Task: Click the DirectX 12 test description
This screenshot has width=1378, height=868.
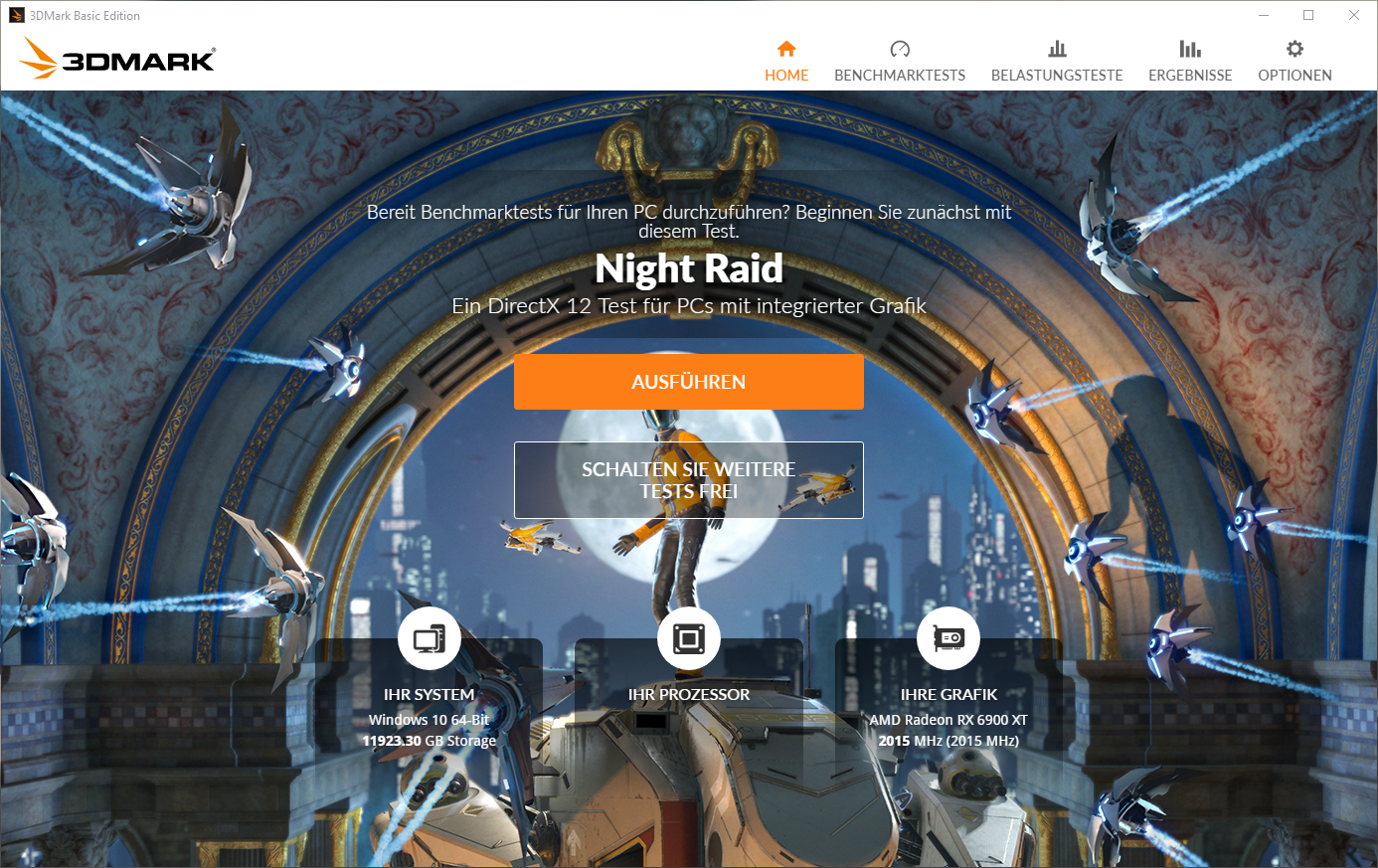Action: click(x=689, y=306)
